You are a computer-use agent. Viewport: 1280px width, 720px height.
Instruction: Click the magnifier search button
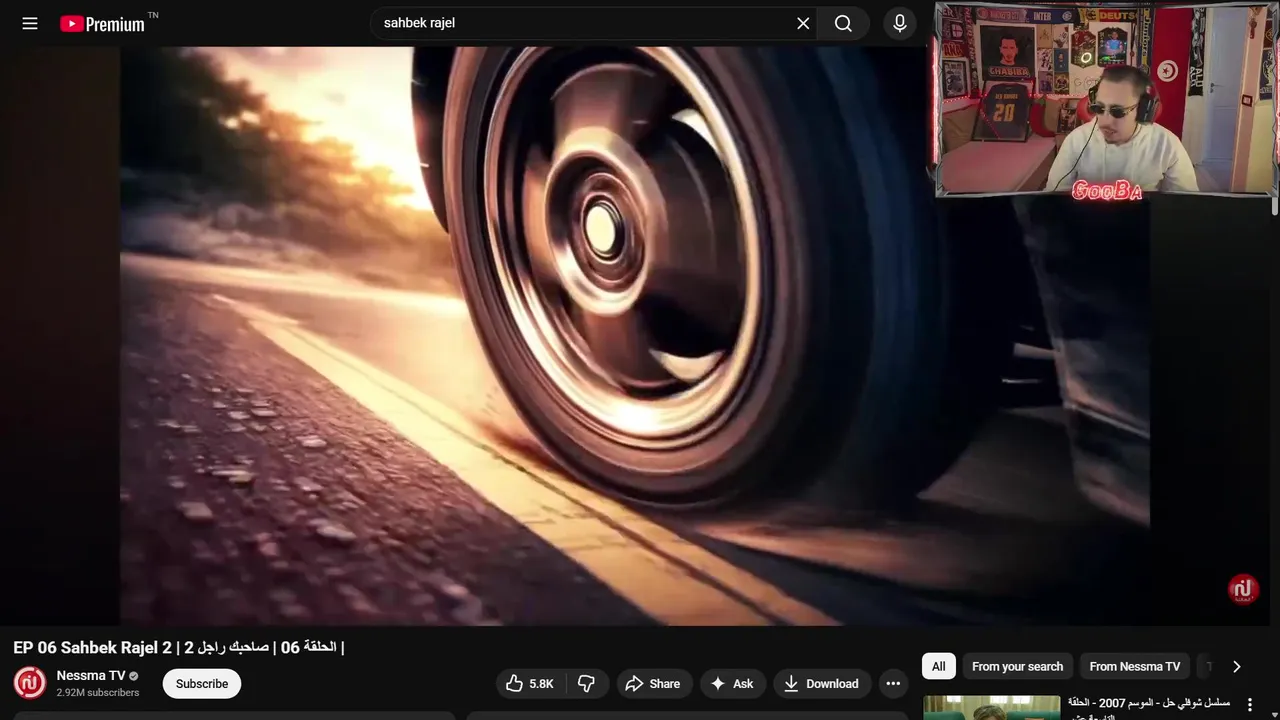(x=843, y=23)
